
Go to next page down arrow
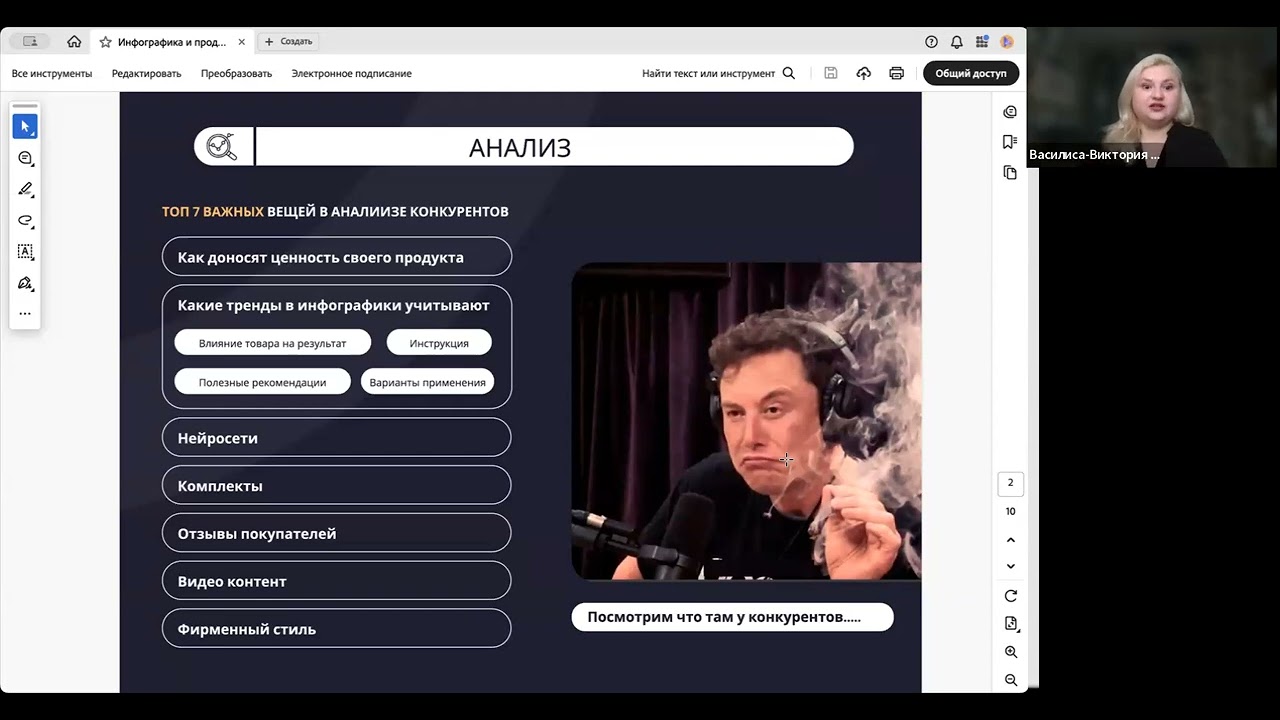(1010, 566)
